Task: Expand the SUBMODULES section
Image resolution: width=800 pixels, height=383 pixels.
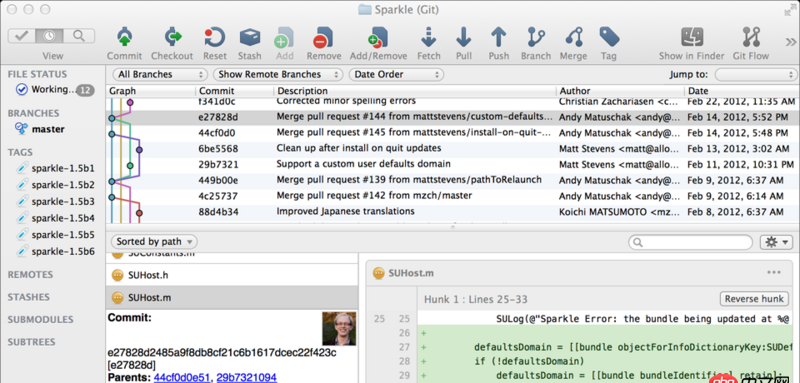Action: coord(40,319)
